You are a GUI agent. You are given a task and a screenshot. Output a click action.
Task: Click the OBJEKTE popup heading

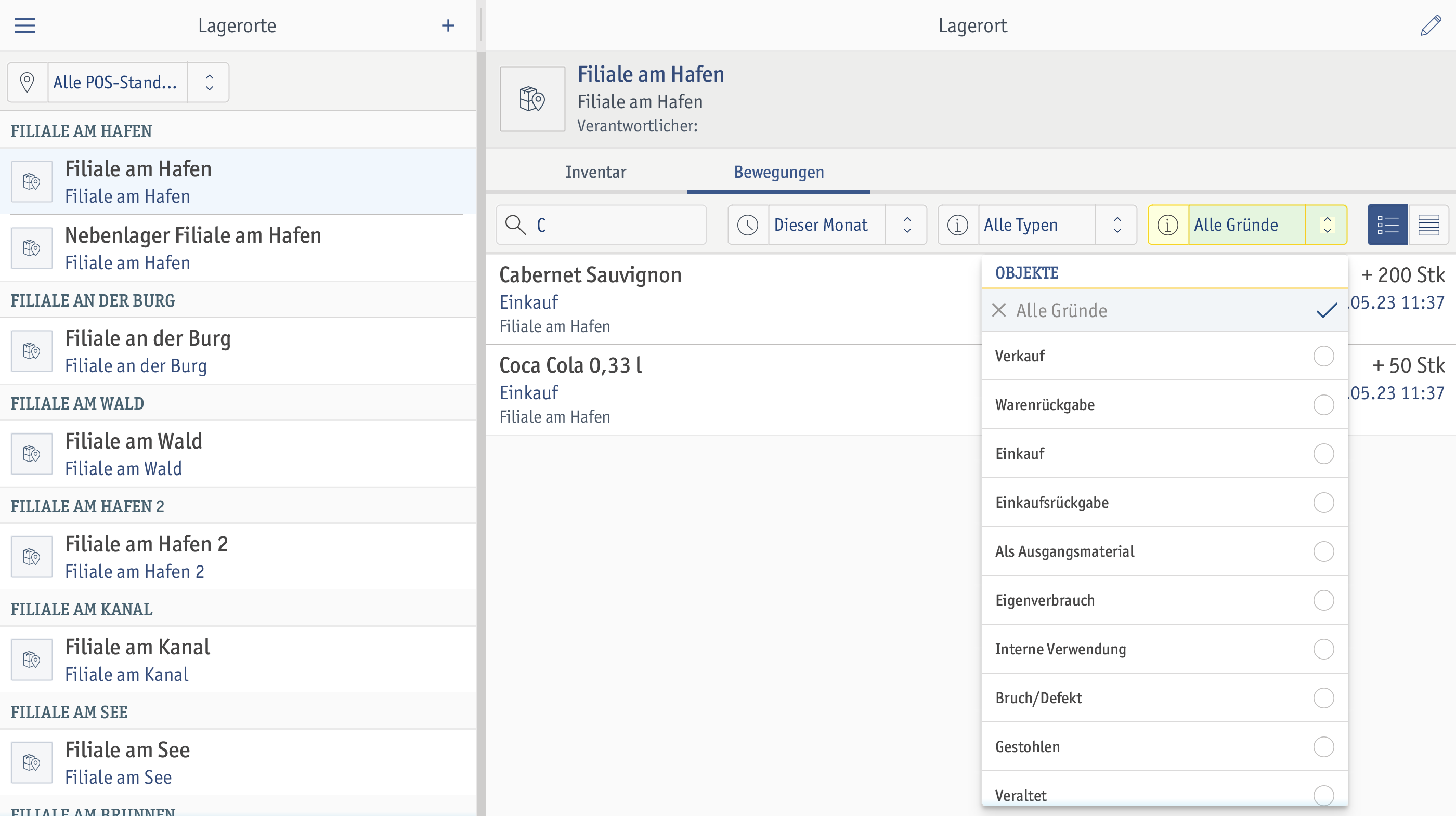1026,273
